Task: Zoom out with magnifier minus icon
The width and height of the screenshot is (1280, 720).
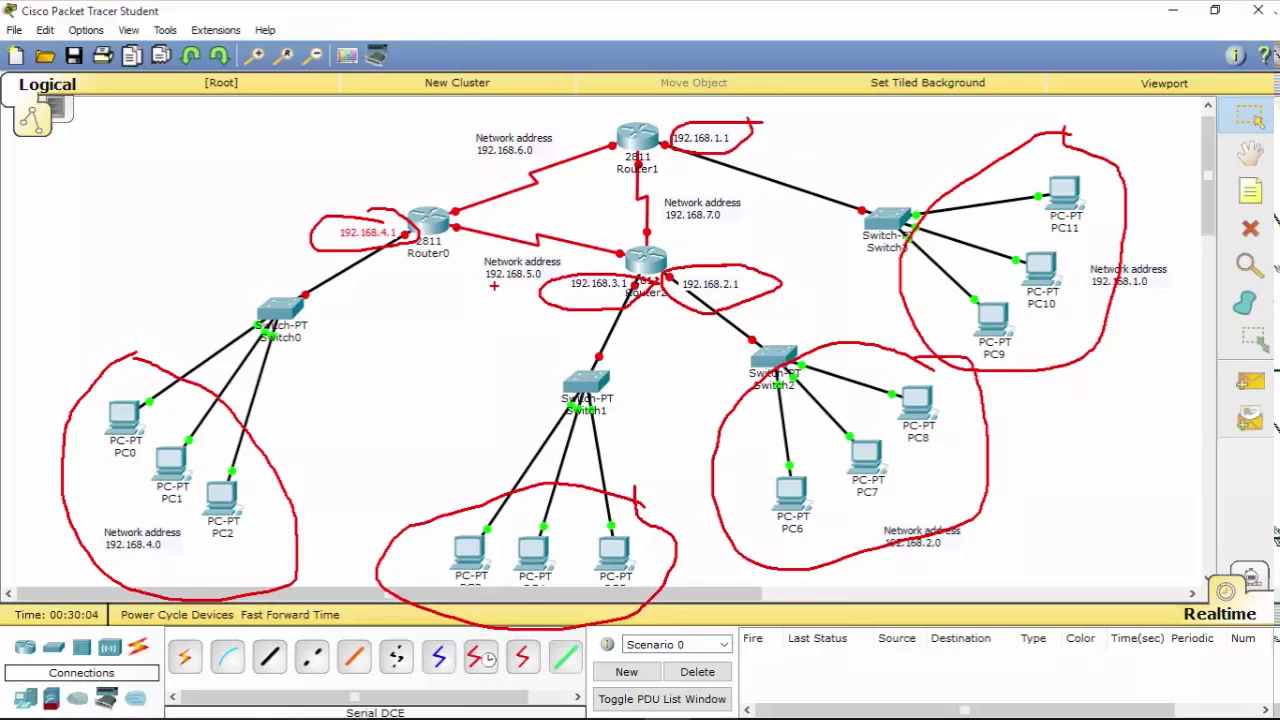Action: (313, 56)
